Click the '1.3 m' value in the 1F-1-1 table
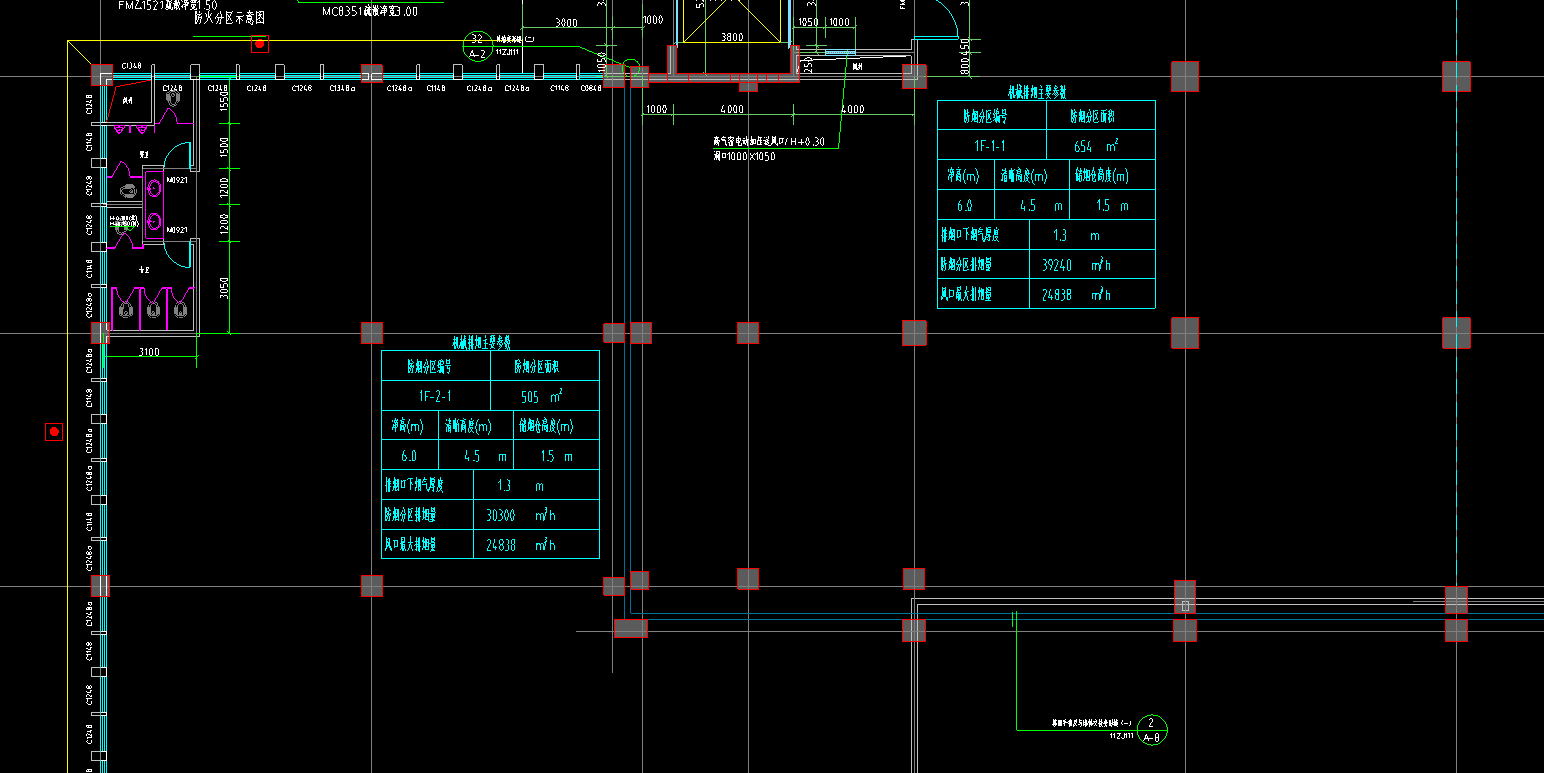Screen dimensions: 1544x773 (1076, 236)
